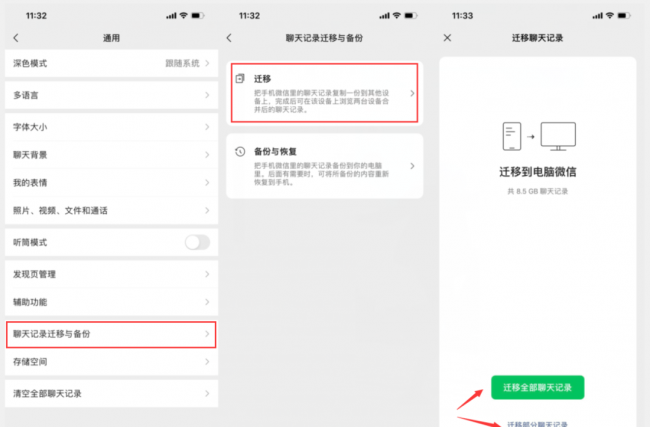Go back from 聊天记录迁移与备份 screen
The height and width of the screenshot is (427, 650).
[229, 38]
